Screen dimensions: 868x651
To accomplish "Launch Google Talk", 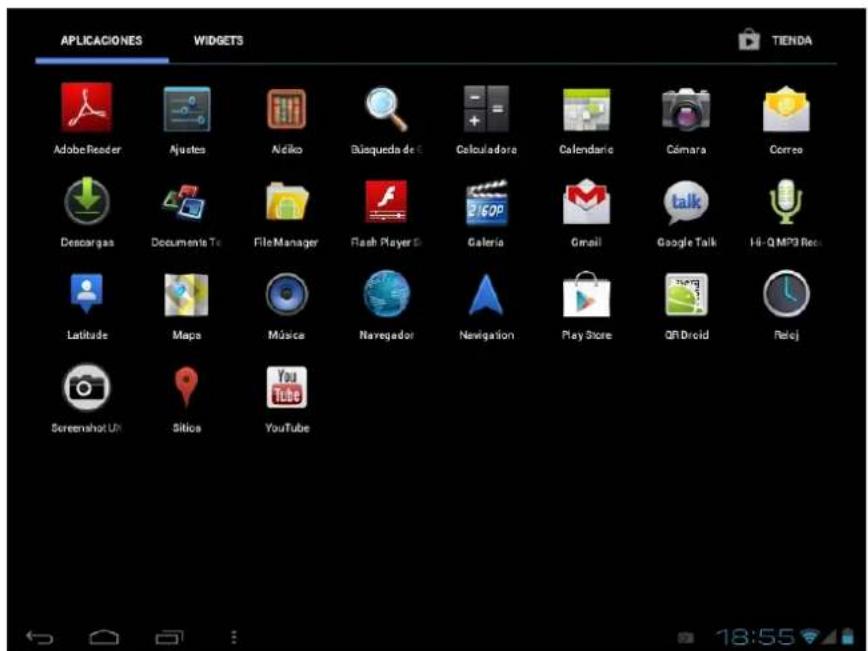I will (689, 203).
